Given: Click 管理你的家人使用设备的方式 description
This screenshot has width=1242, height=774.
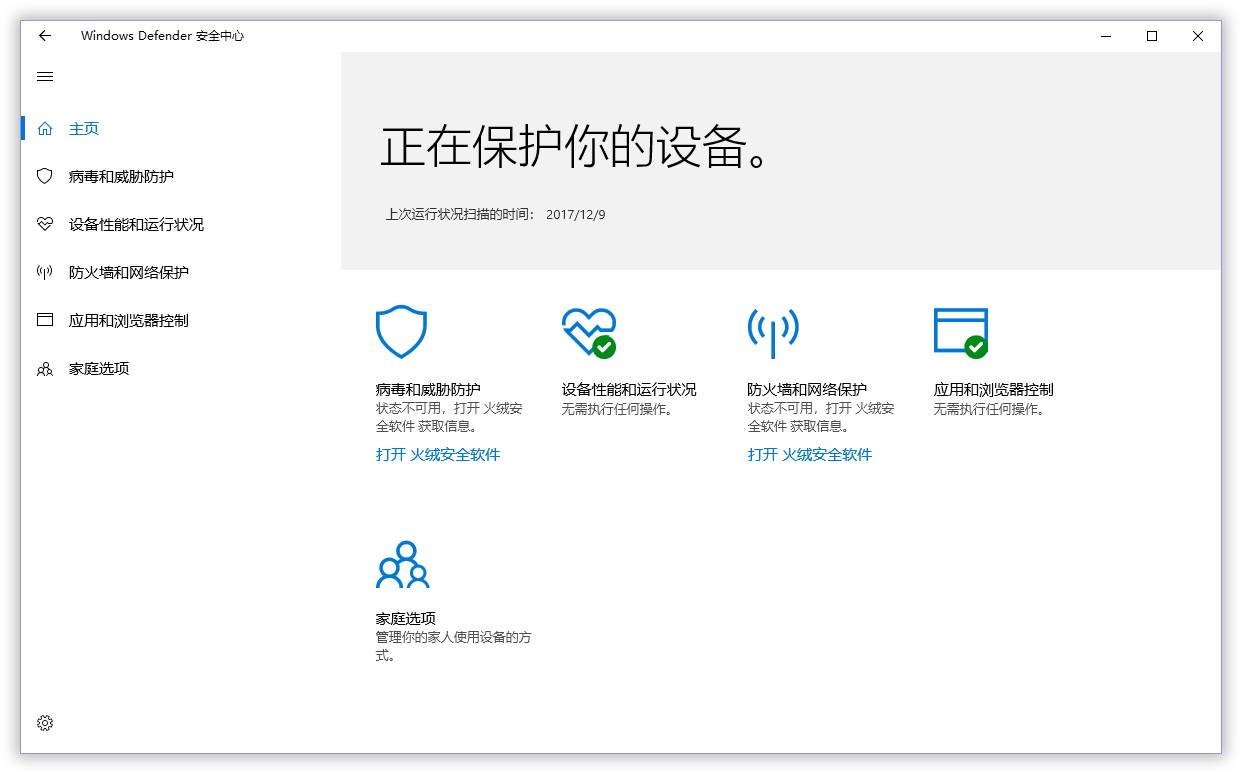Looking at the screenshot, I should coord(454,647).
